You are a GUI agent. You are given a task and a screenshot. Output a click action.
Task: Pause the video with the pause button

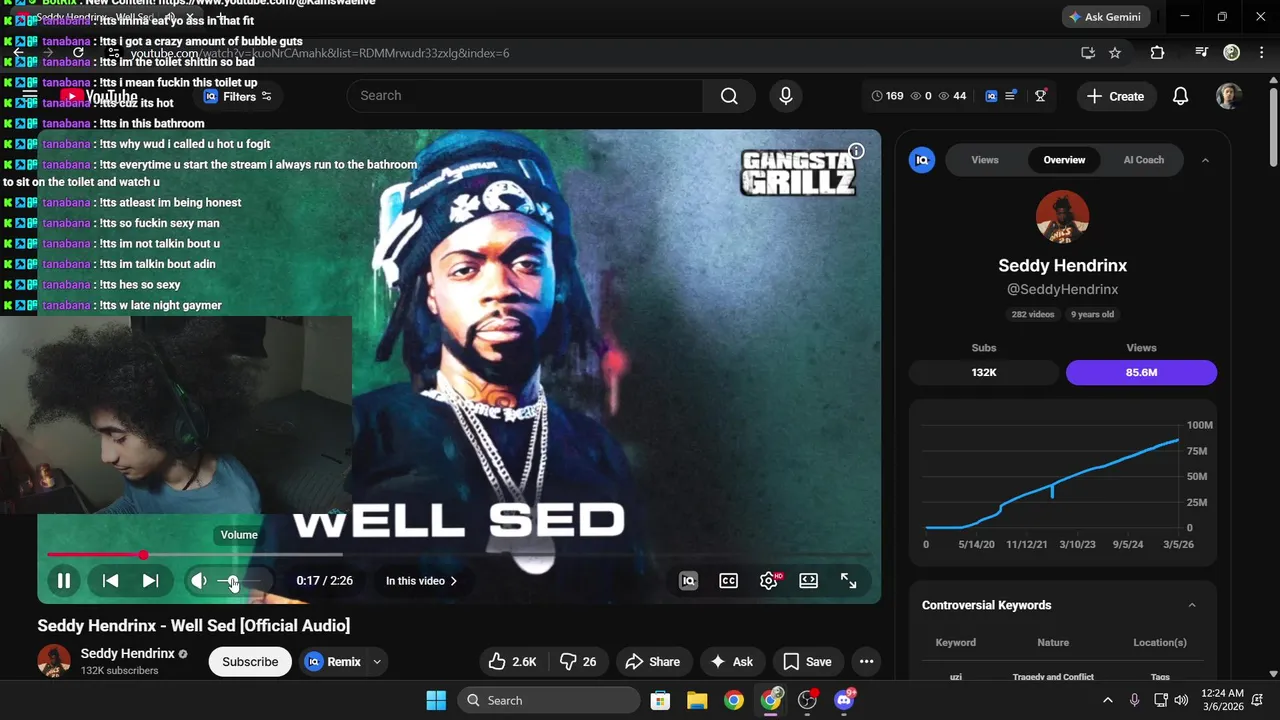[64, 581]
